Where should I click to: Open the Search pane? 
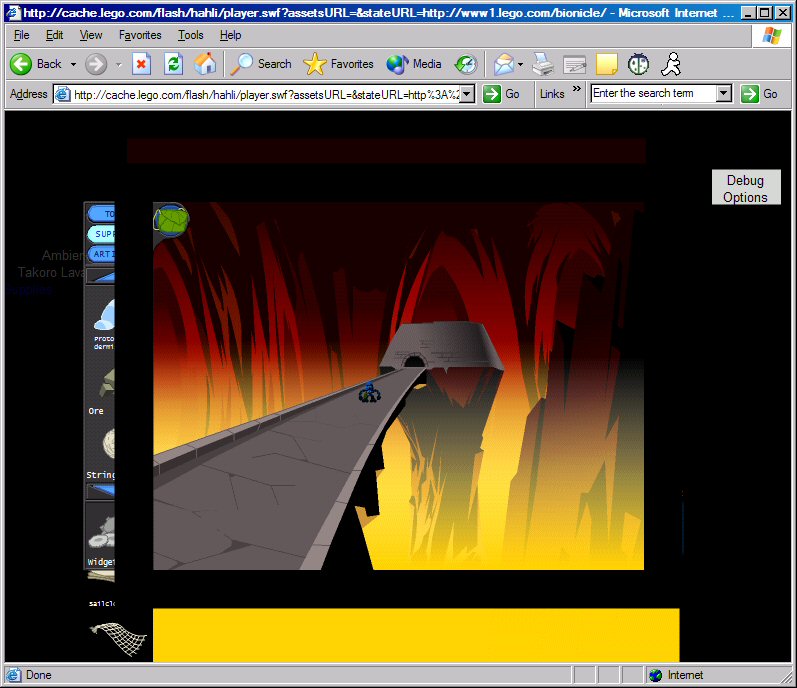point(261,64)
